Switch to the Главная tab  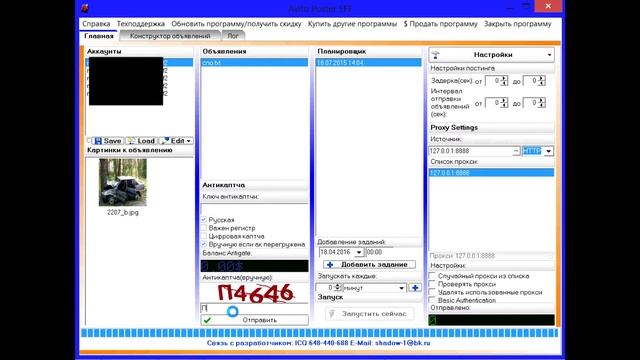[x=99, y=36]
